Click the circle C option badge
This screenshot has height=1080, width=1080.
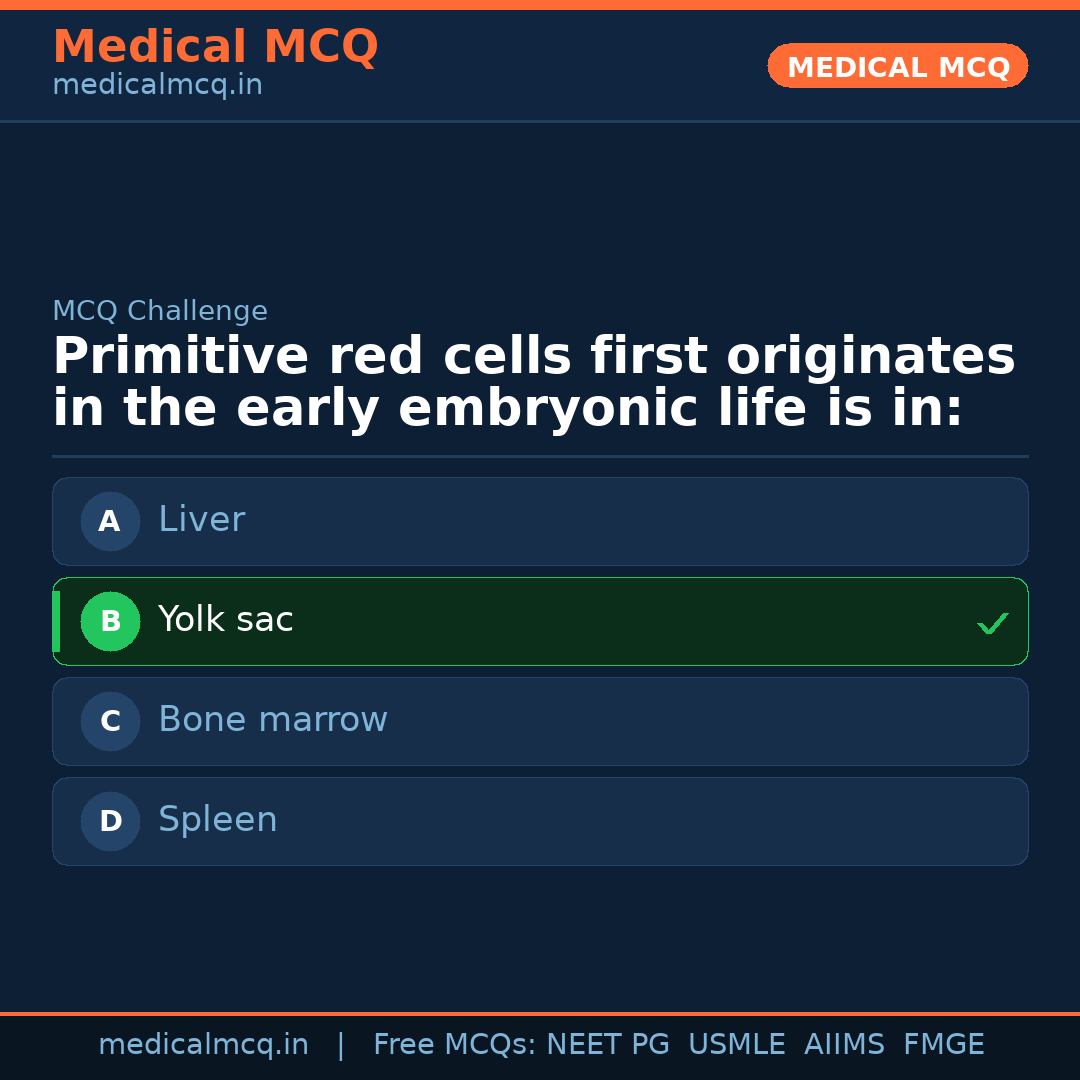point(110,721)
